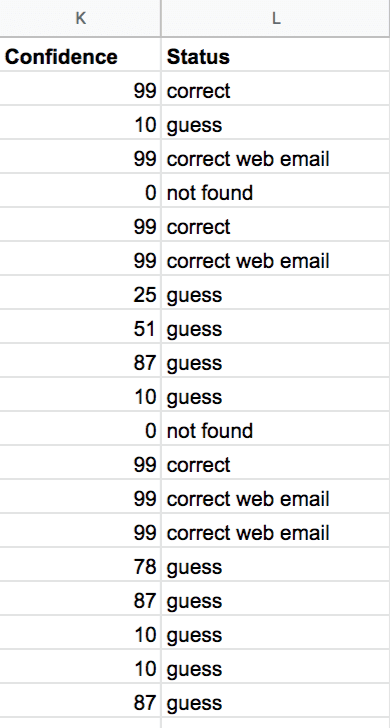
Task: Select the last 'correct web email' cell
Action: pyautogui.click(x=276, y=530)
